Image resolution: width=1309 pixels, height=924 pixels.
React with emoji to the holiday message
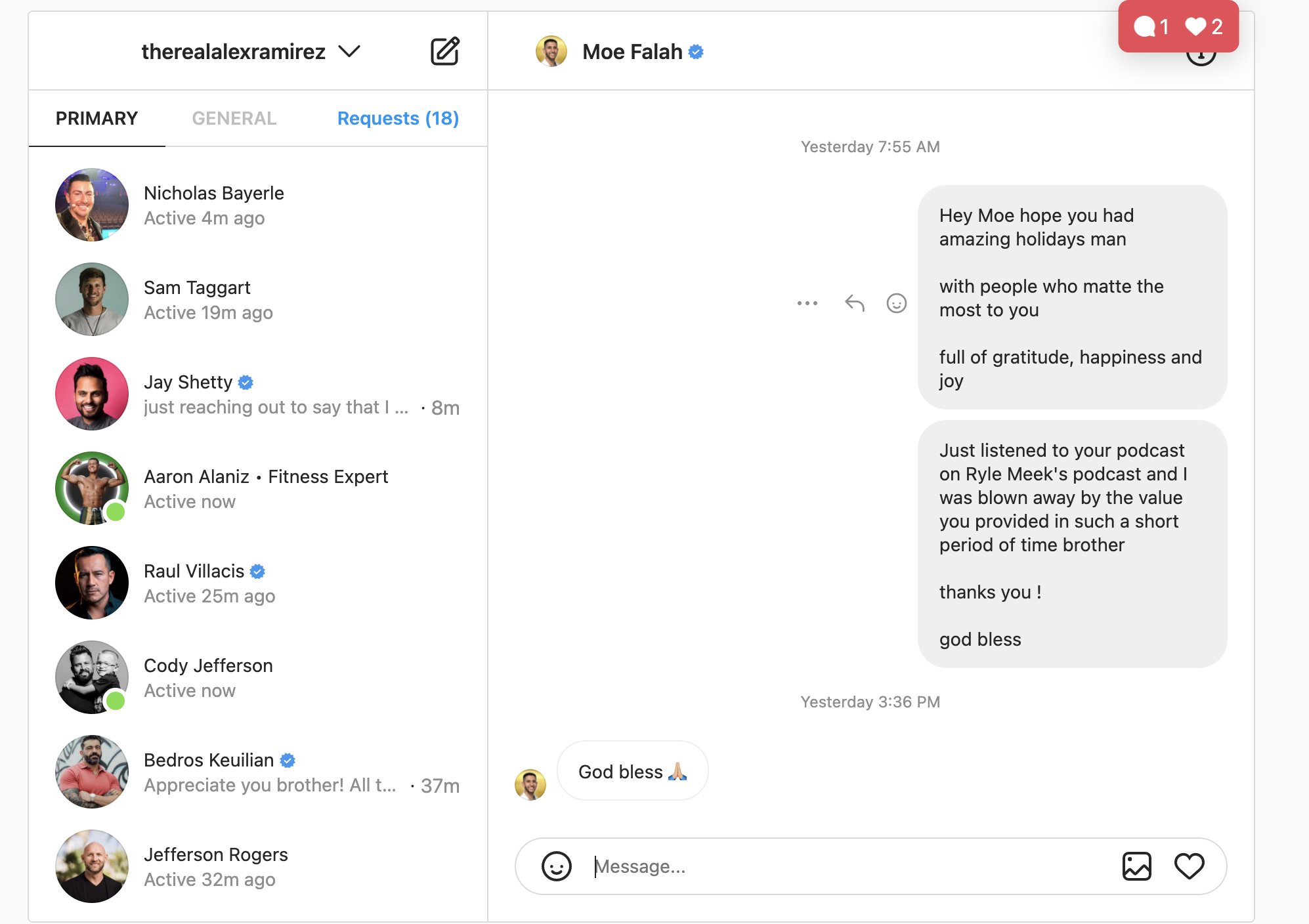pos(896,303)
